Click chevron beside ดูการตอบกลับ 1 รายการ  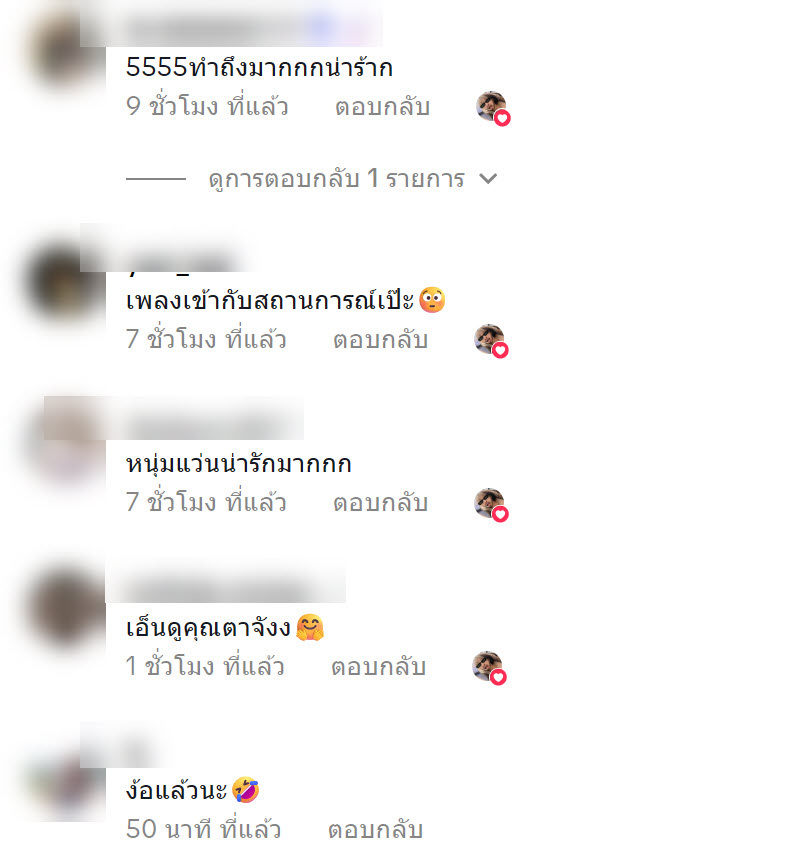click(488, 179)
